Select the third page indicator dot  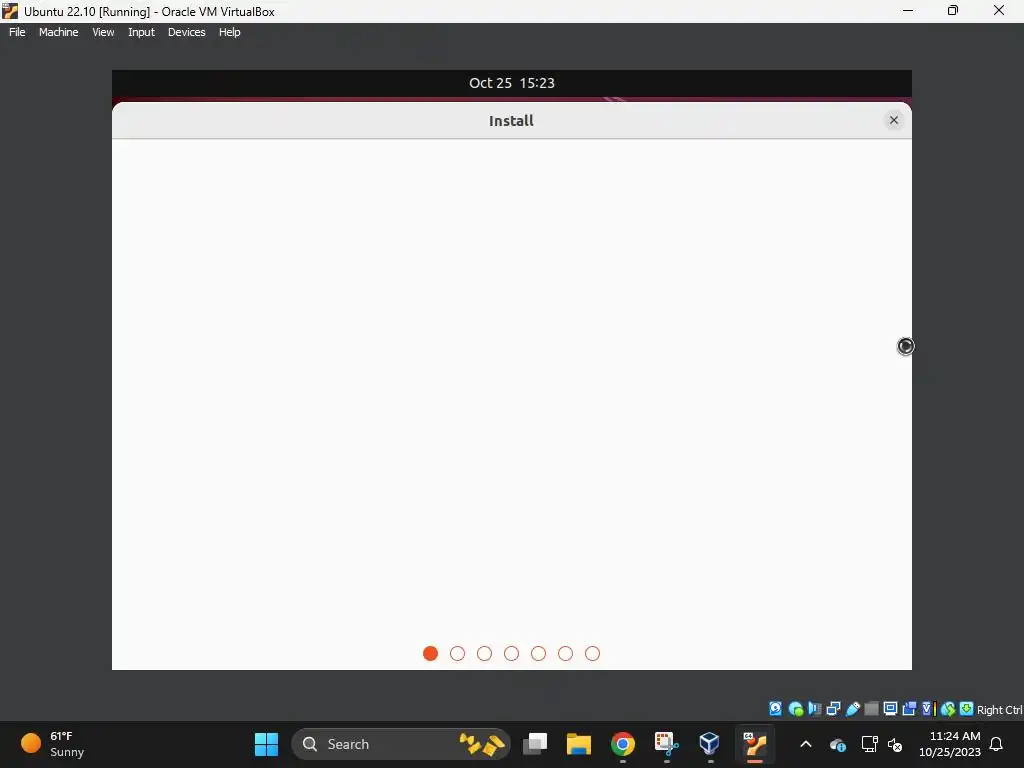coord(484,654)
